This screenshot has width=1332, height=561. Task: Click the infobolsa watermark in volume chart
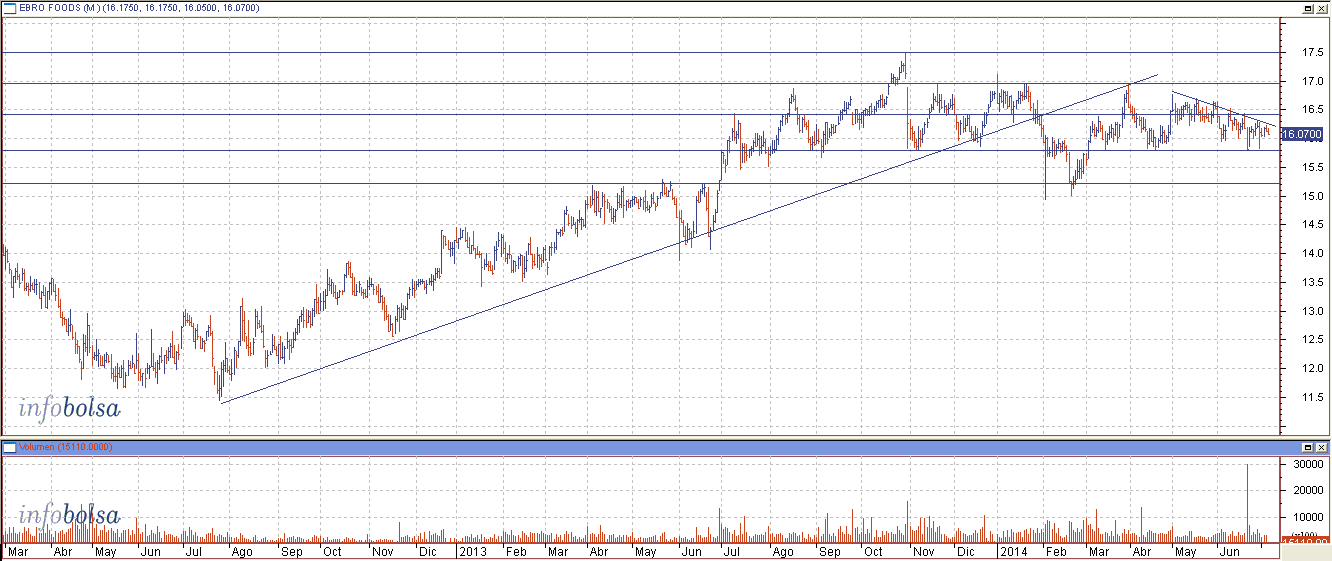point(69,516)
